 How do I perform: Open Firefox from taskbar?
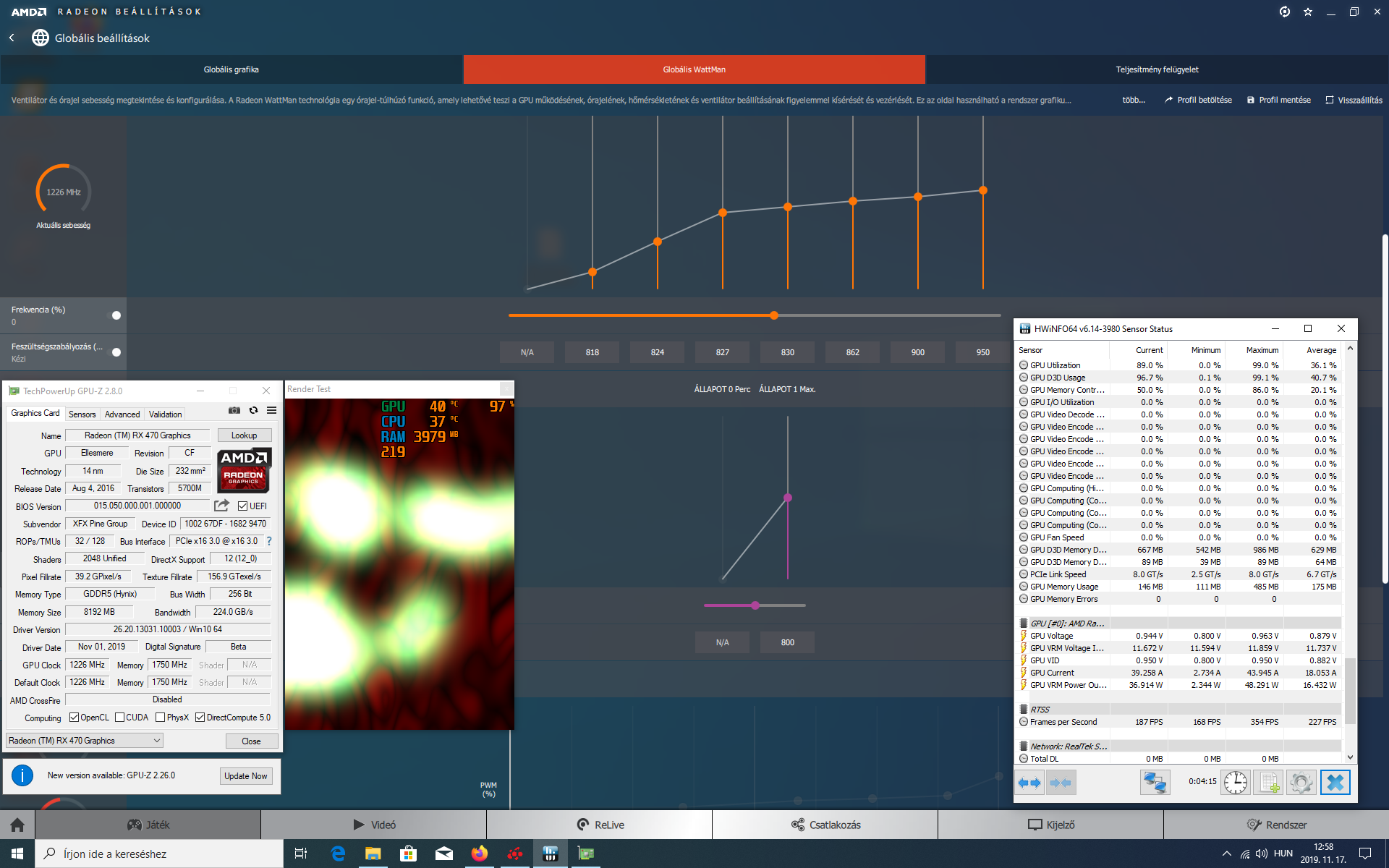pyautogui.click(x=480, y=854)
